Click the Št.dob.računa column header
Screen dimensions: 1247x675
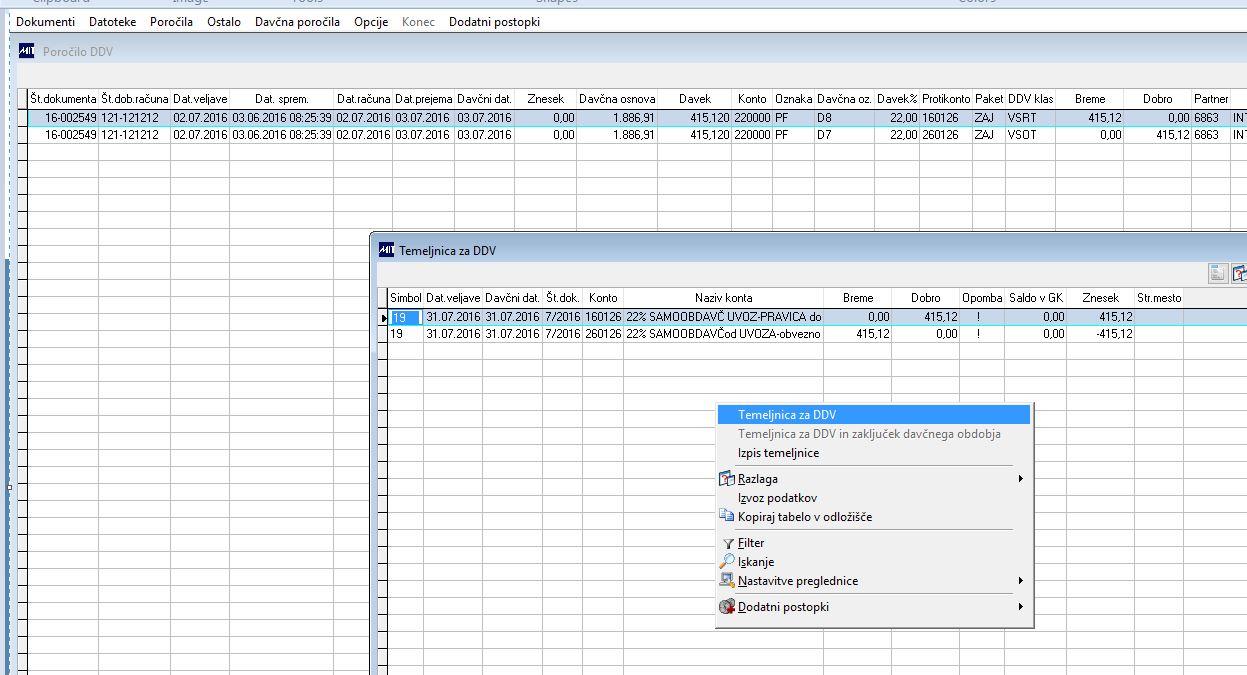[135, 99]
